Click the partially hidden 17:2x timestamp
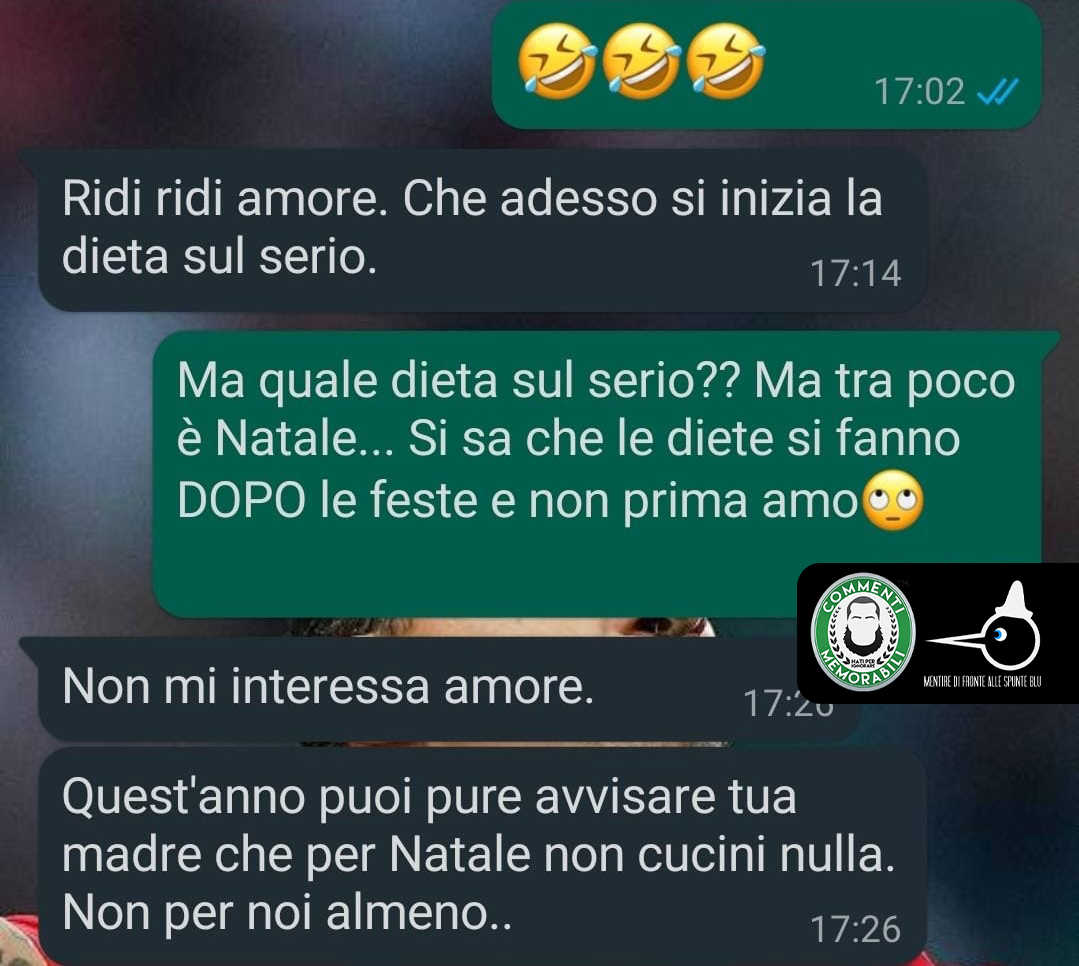Image resolution: width=1079 pixels, height=966 pixels. click(x=788, y=703)
